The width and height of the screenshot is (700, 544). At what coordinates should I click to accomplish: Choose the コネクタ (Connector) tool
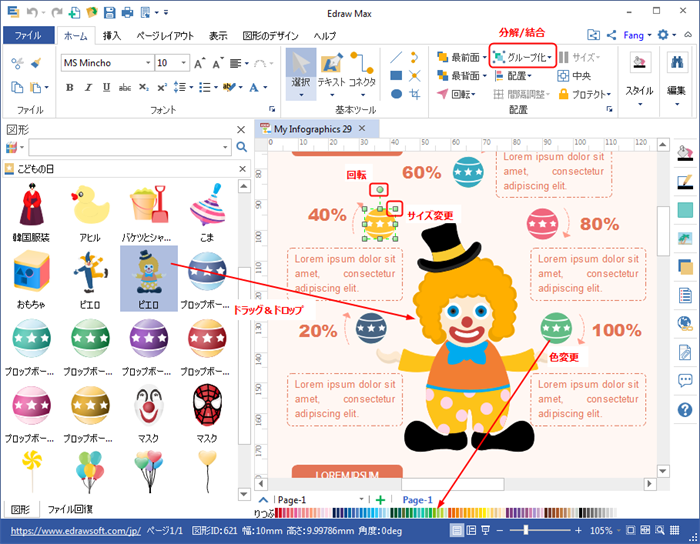click(362, 75)
